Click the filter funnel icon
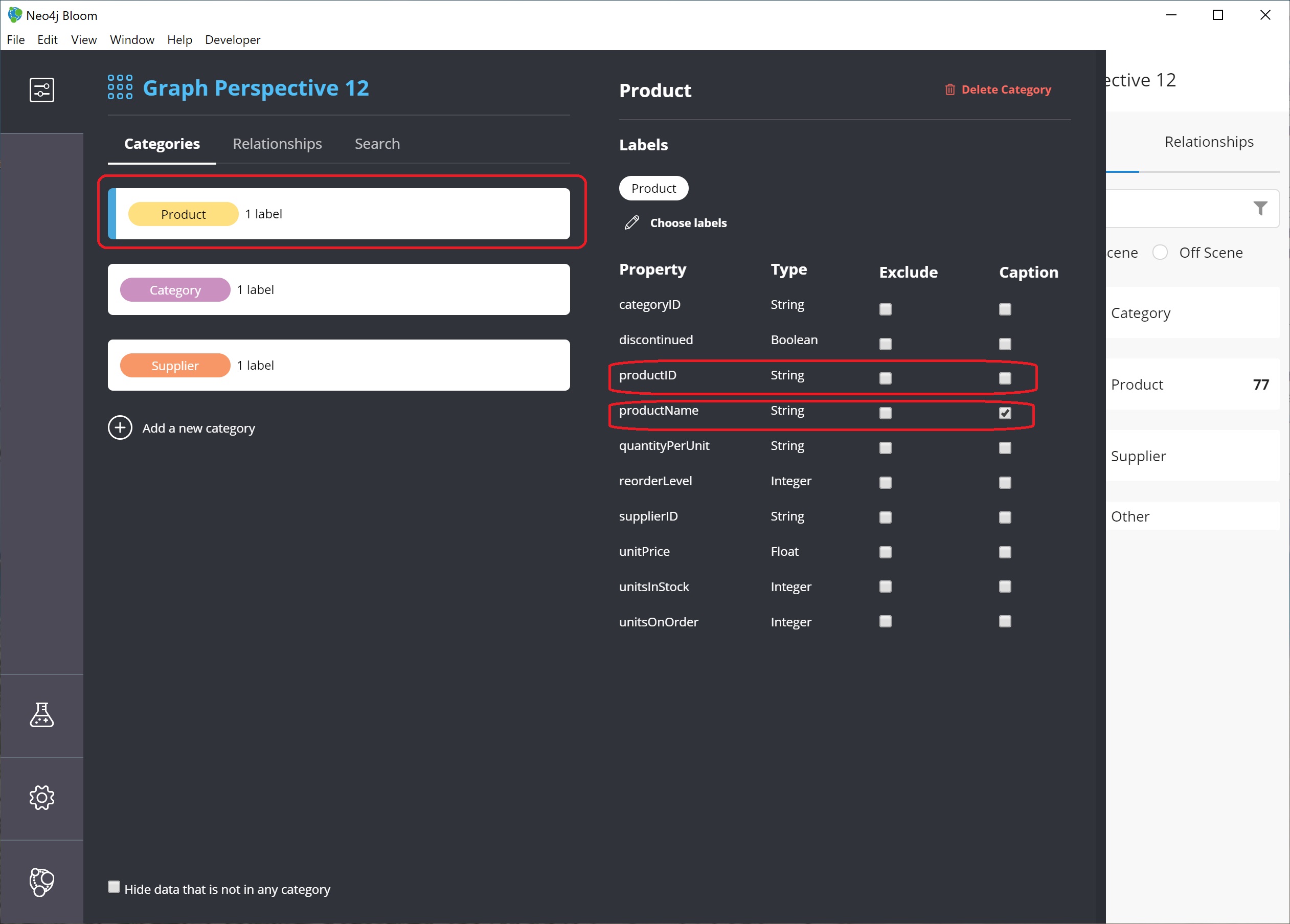The image size is (1290, 924). click(x=1260, y=208)
